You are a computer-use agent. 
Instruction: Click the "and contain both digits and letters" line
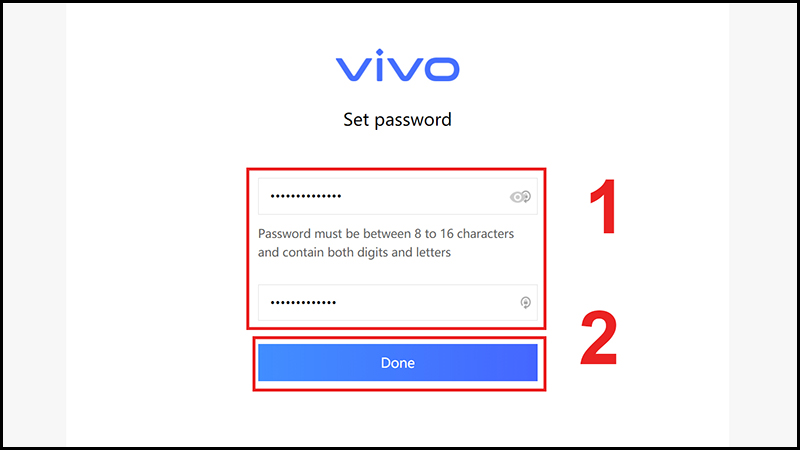(355, 253)
